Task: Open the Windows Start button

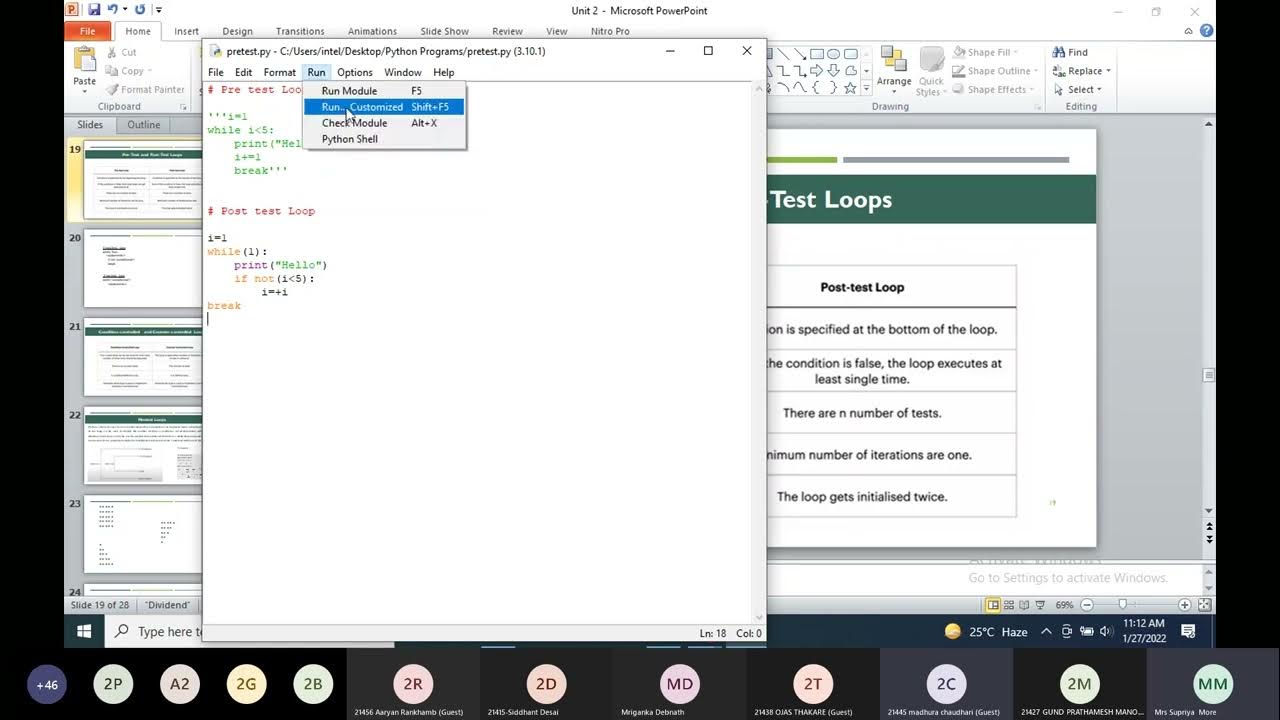Action: pos(84,631)
